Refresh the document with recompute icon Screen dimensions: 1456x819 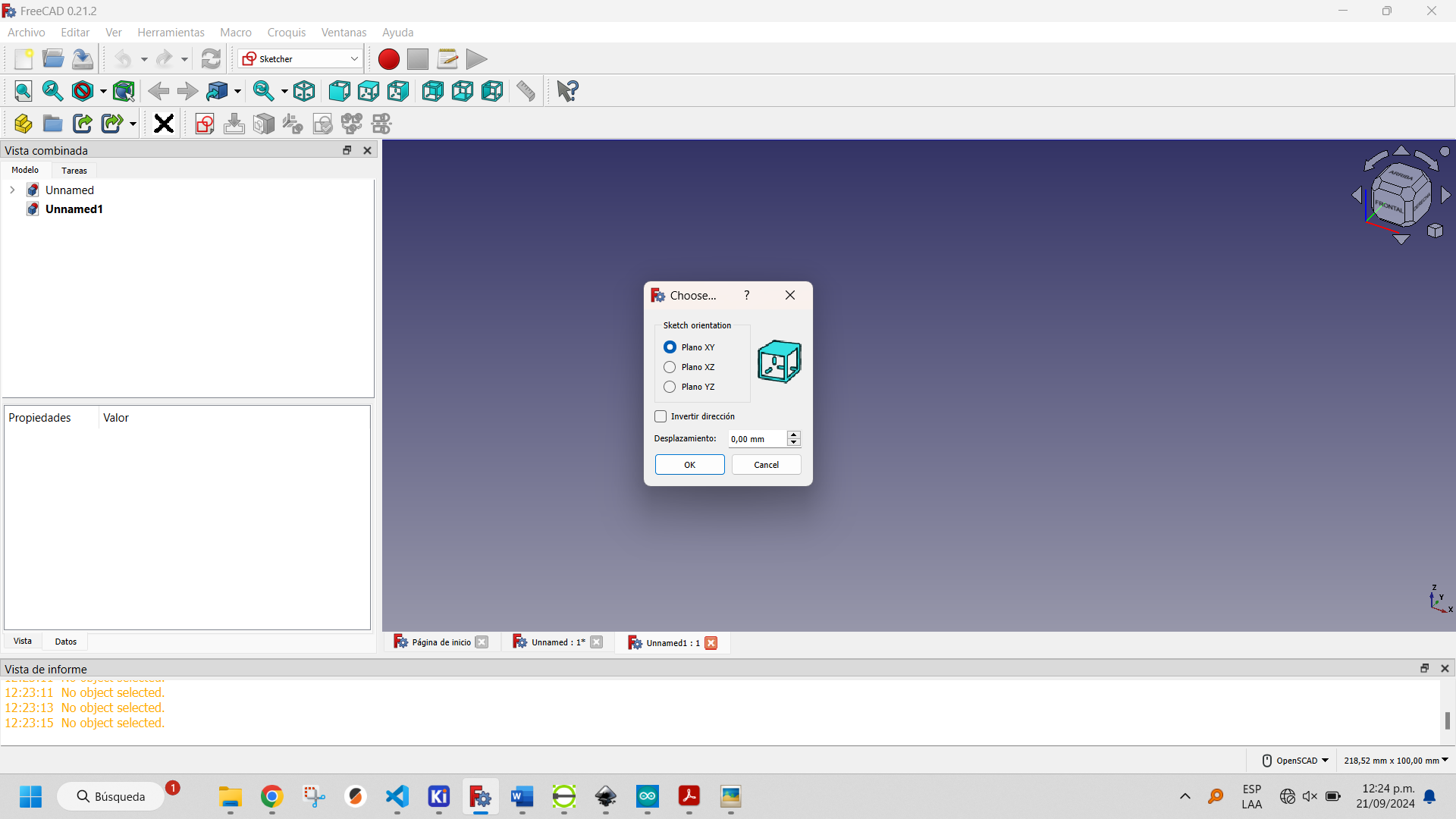(211, 59)
